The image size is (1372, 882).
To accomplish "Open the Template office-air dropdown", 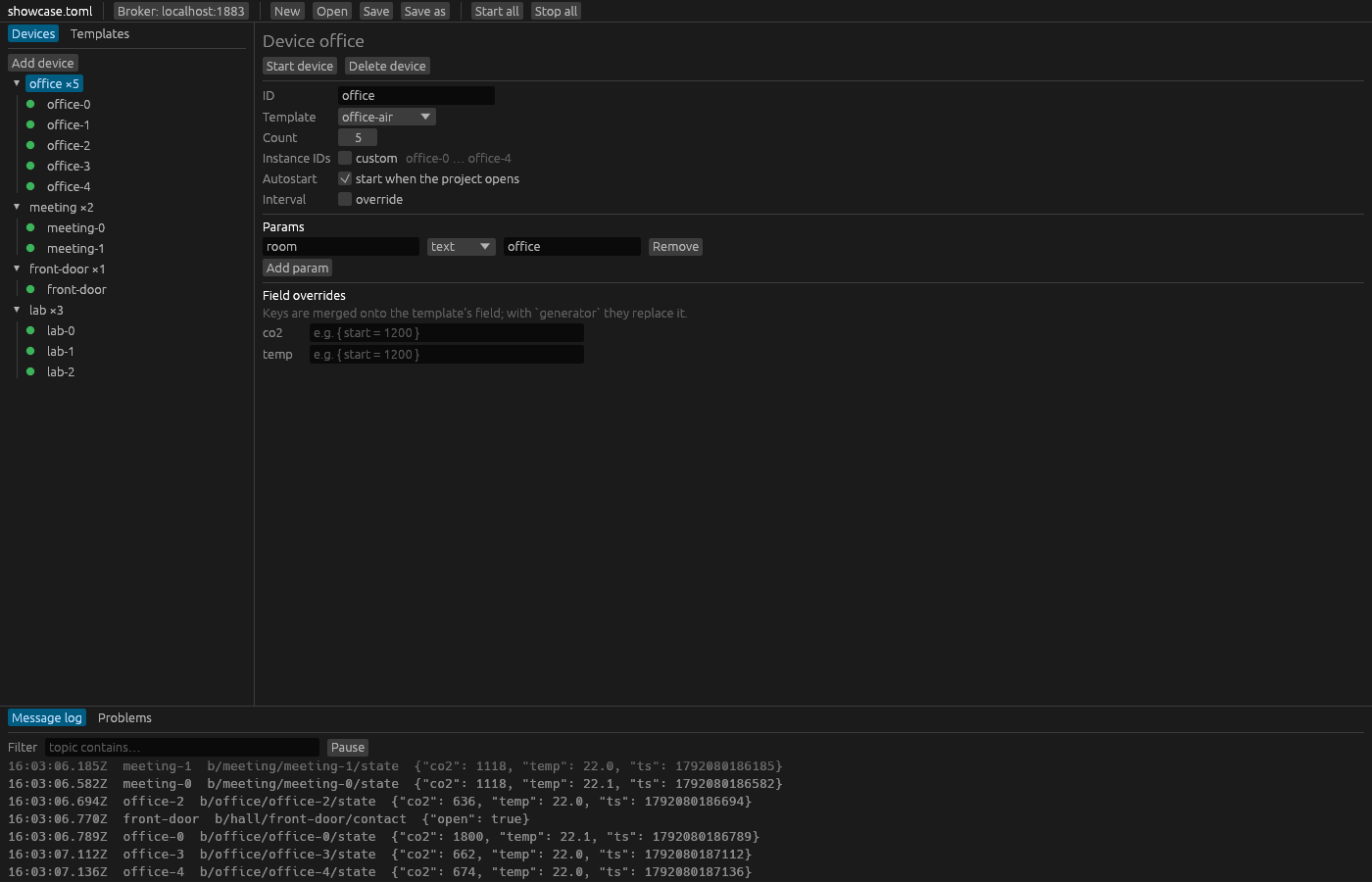I will click(x=387, y=117).
